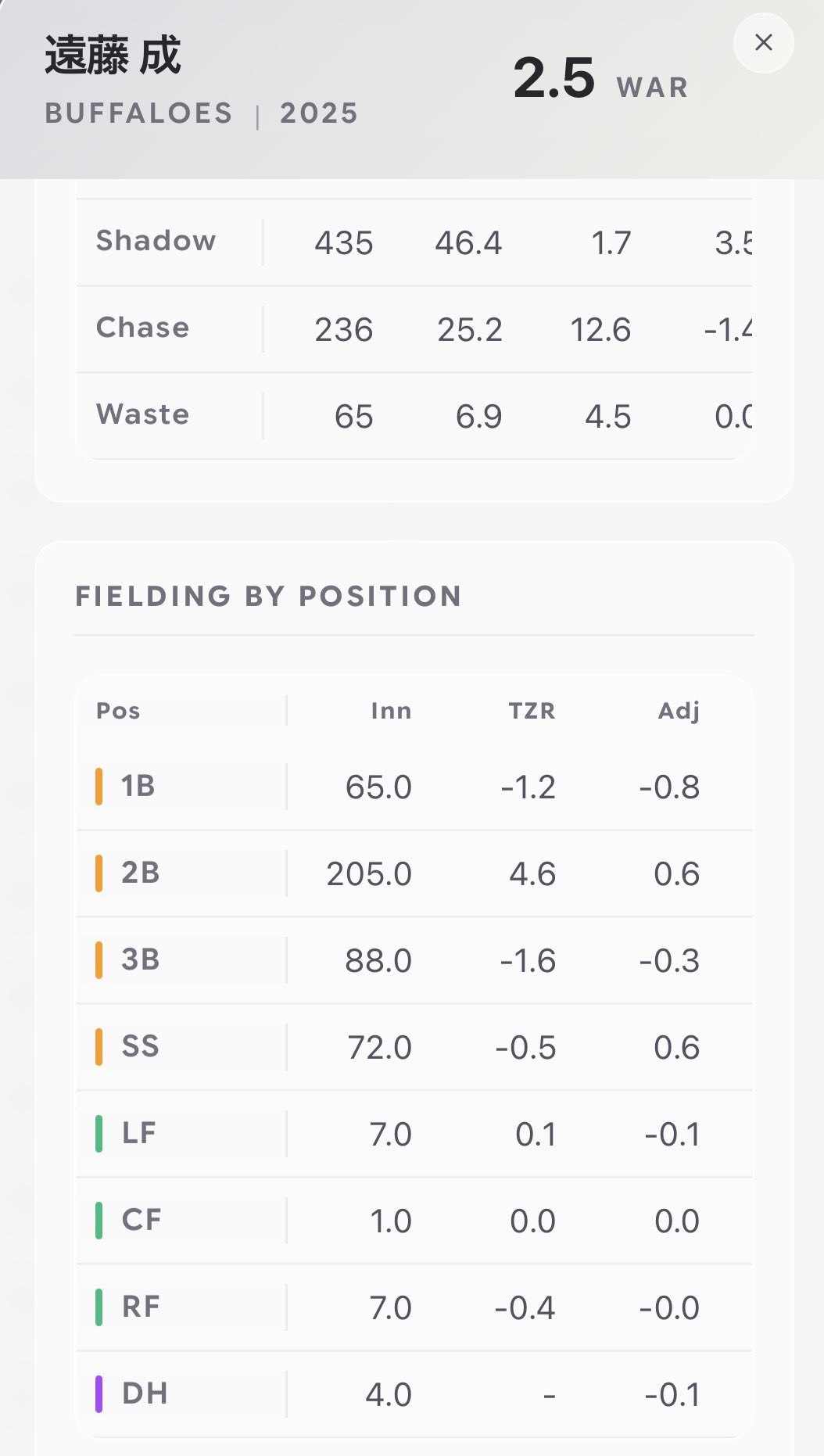Screen dimensions: 824x1456
Task: Select the 1B fielding row
Action: (414, 787)
